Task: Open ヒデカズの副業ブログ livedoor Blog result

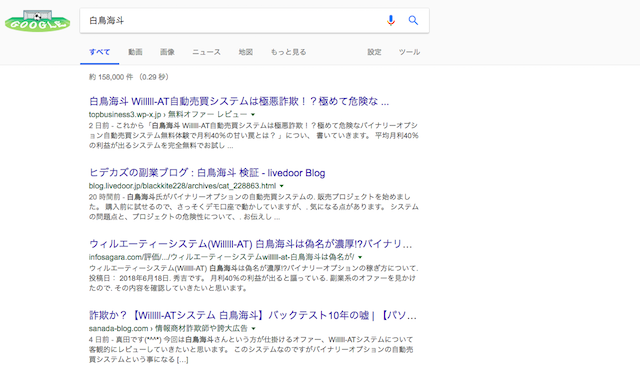Action: pyautogui.click(x=207, y=173)
